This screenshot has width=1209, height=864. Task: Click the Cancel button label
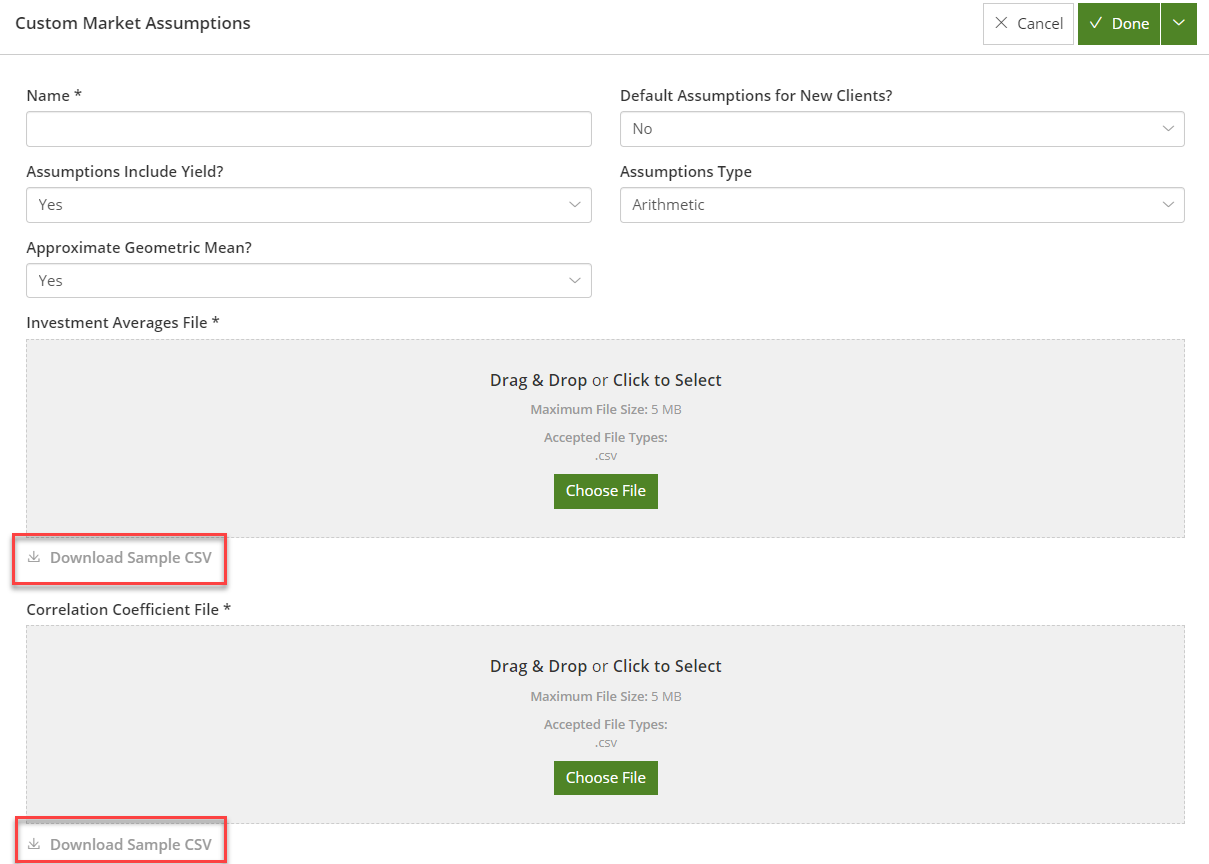1040,23
